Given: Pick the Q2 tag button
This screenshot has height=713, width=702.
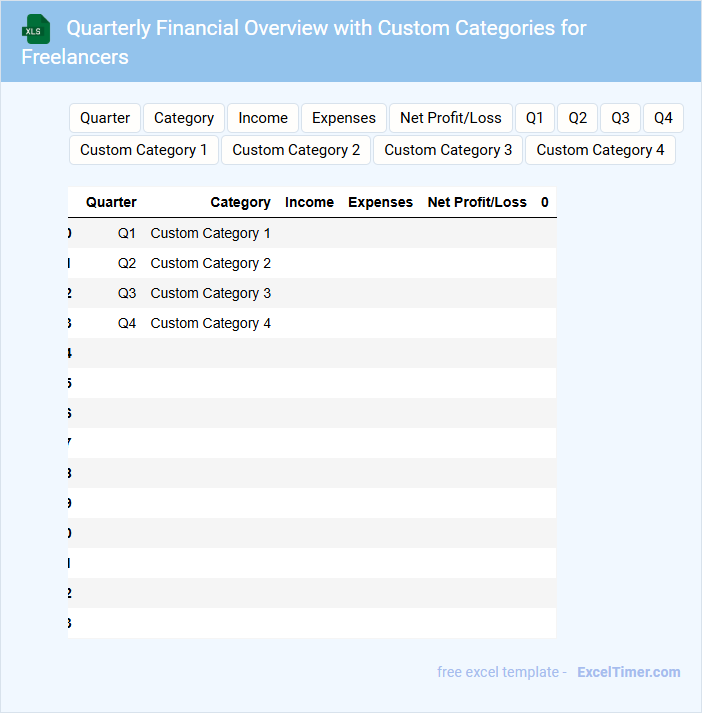Looking at the screenshot, I should (x=578, y=118).
